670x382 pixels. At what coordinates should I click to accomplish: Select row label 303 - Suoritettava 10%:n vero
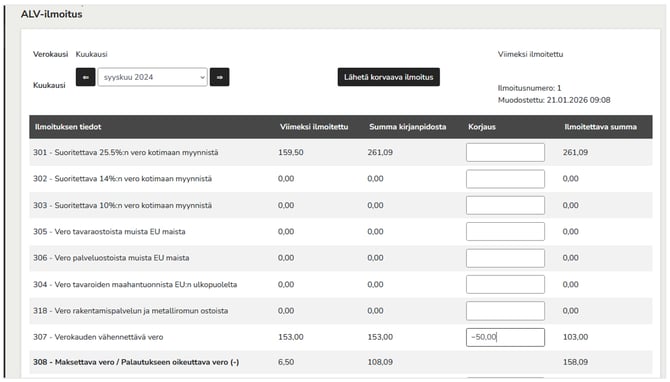tap(122, 206)
